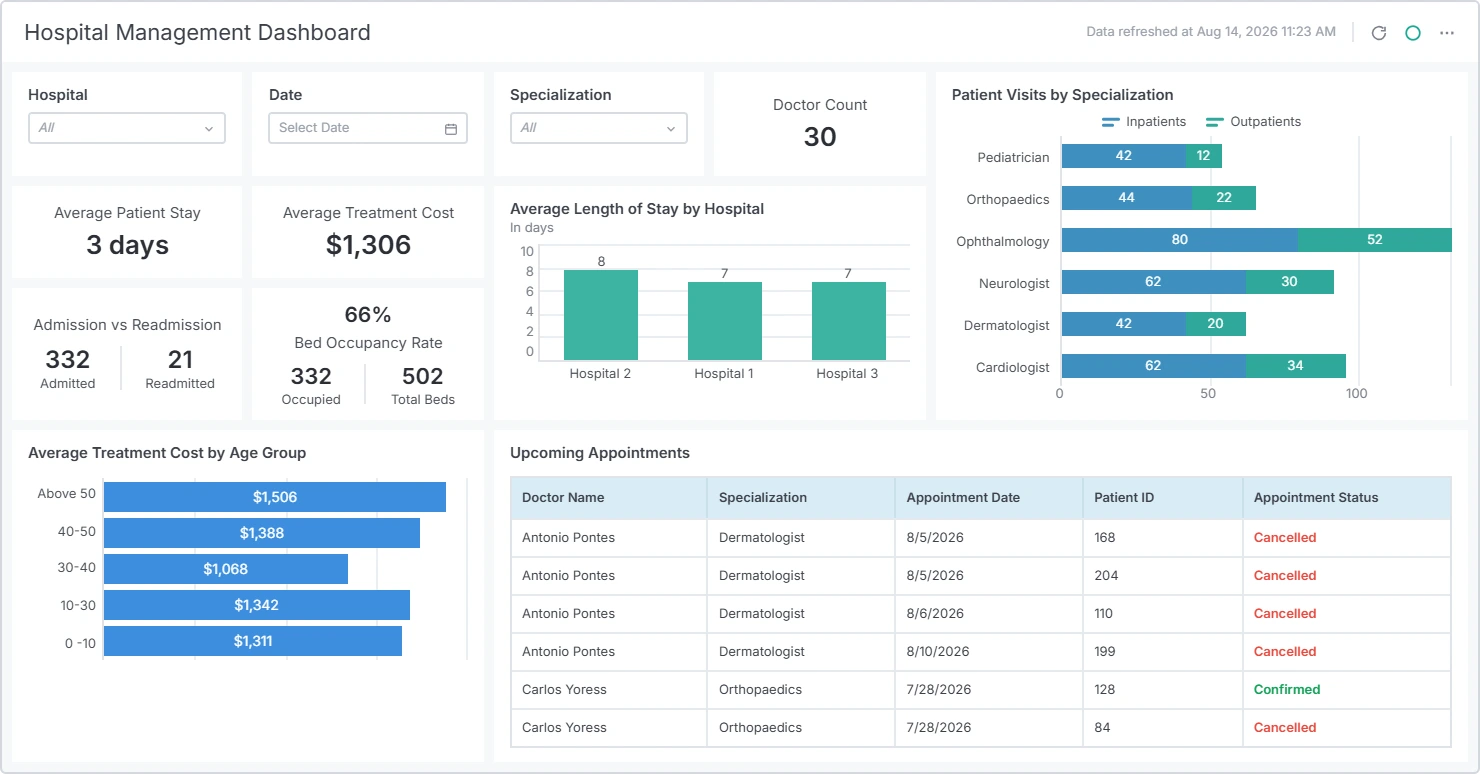
Task: Toggle Outpatients legend entry
Action: pos(1254,122)
